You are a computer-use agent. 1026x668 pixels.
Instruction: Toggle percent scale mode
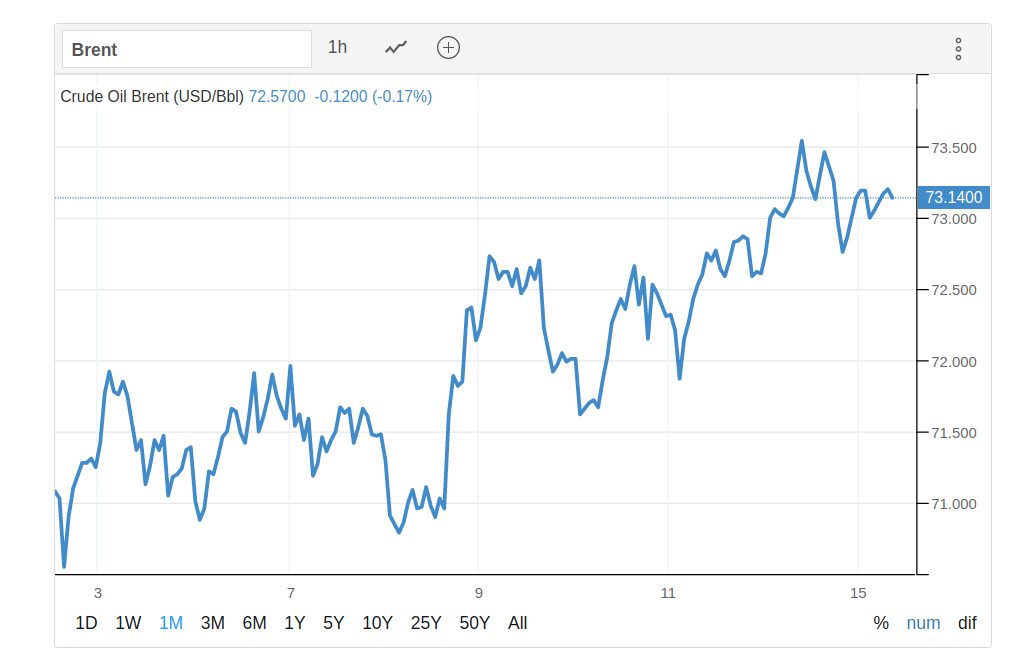(881, 623)
